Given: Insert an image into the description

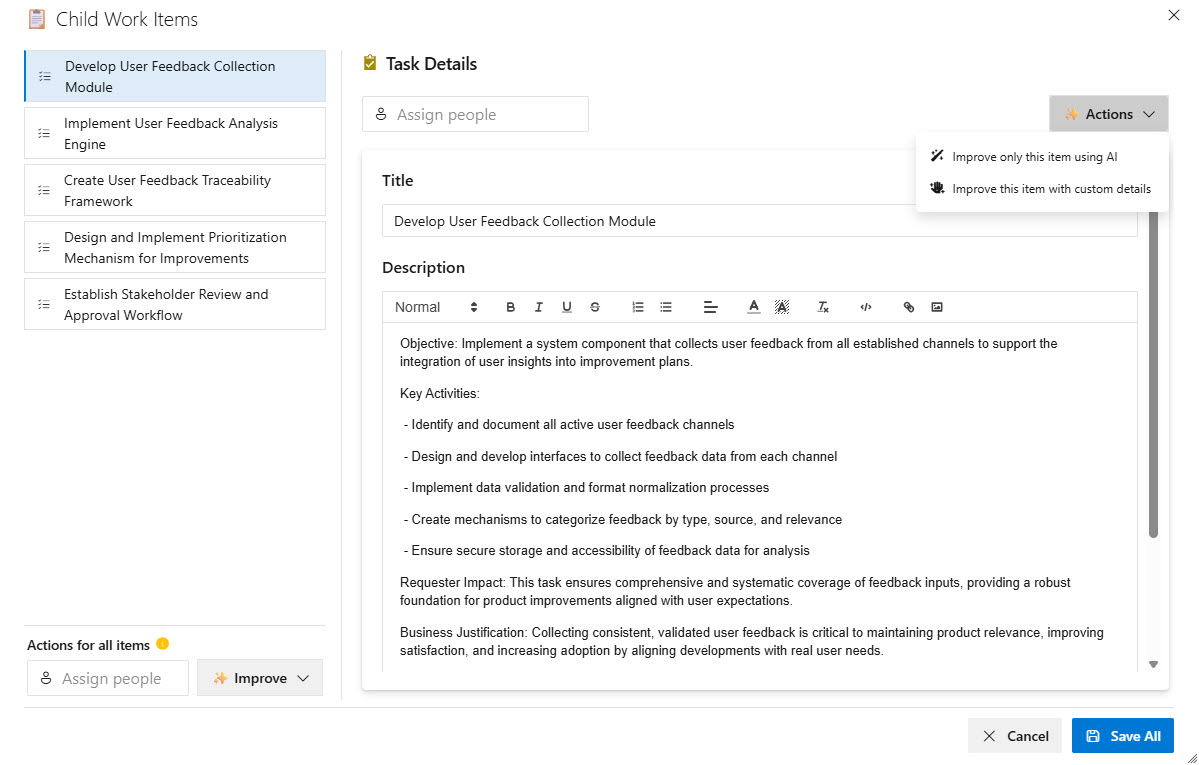Looking at the screenshot, I should pos(937,307).
